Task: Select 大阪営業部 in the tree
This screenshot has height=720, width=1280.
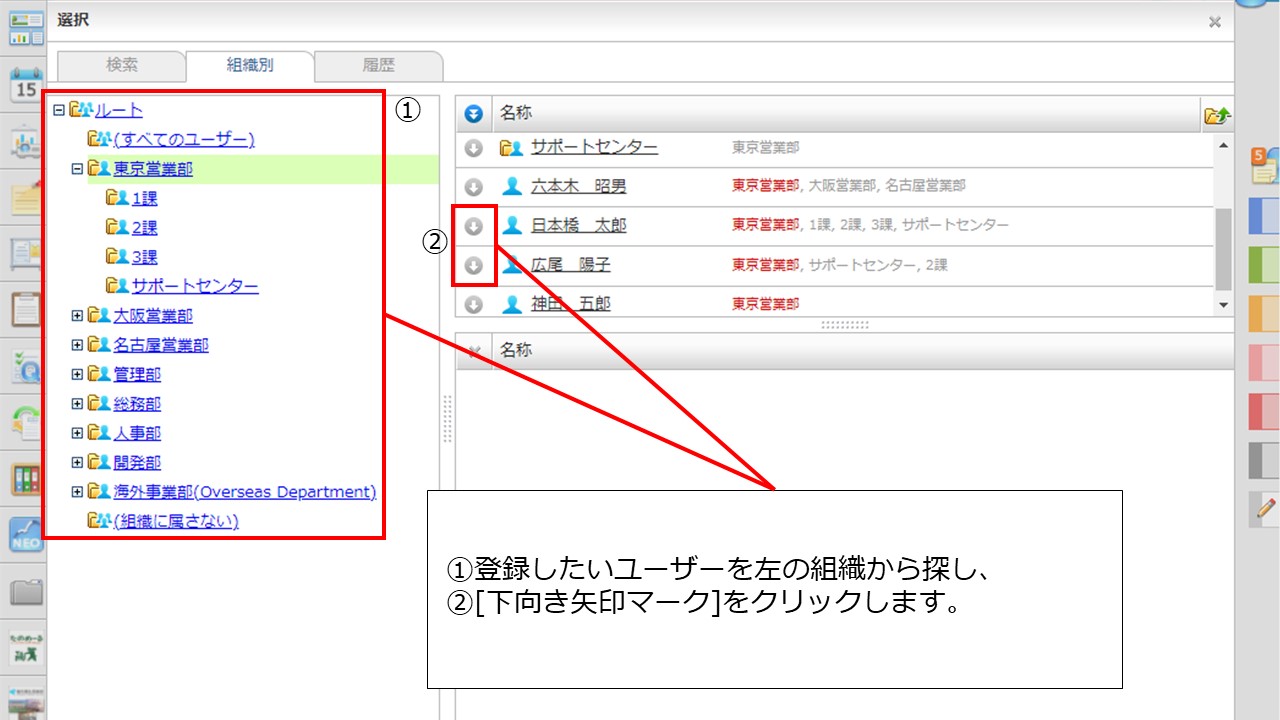Action: click(x=153, y=316)
